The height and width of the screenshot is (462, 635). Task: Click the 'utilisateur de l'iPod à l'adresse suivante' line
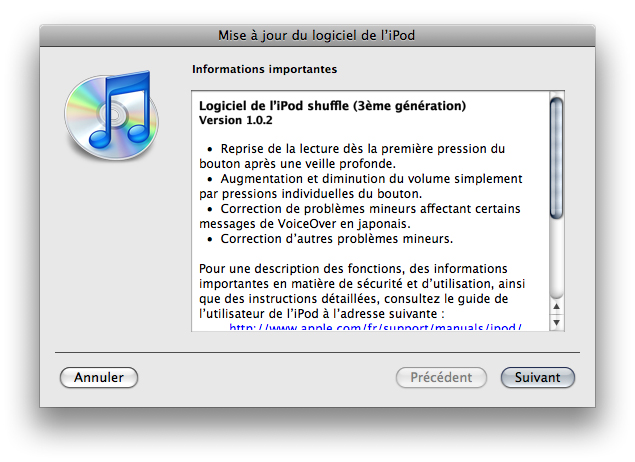(x=333, y=313)
